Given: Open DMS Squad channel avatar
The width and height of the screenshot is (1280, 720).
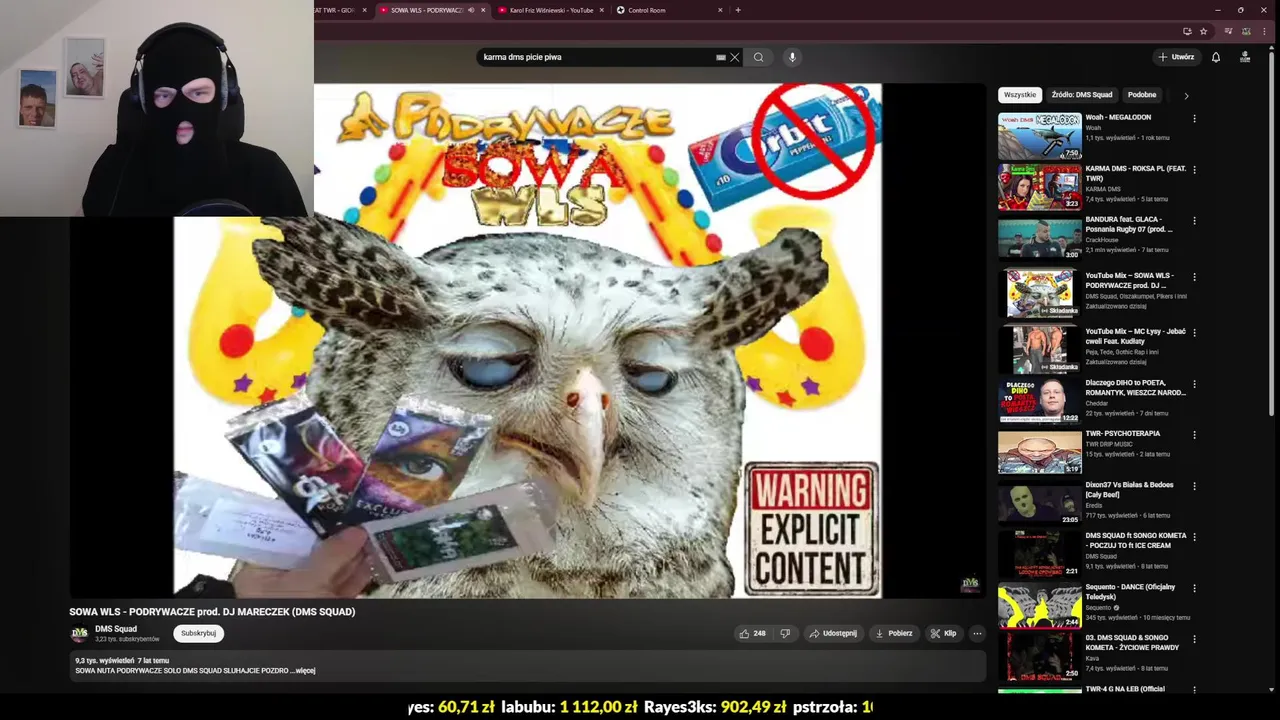Looking at the screenshot, I should pos(79,633).
